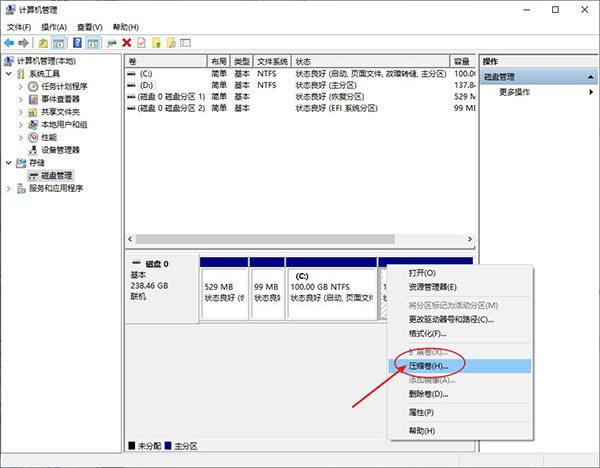Screen dimensions: 600x468
Task: Select 本地用户和组 in the tree
Action: 64,125
